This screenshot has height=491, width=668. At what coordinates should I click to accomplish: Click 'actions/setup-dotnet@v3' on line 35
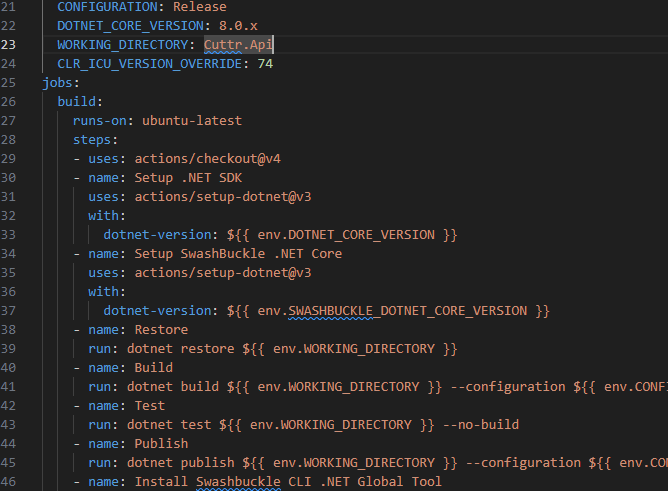(x=223, y=273)
